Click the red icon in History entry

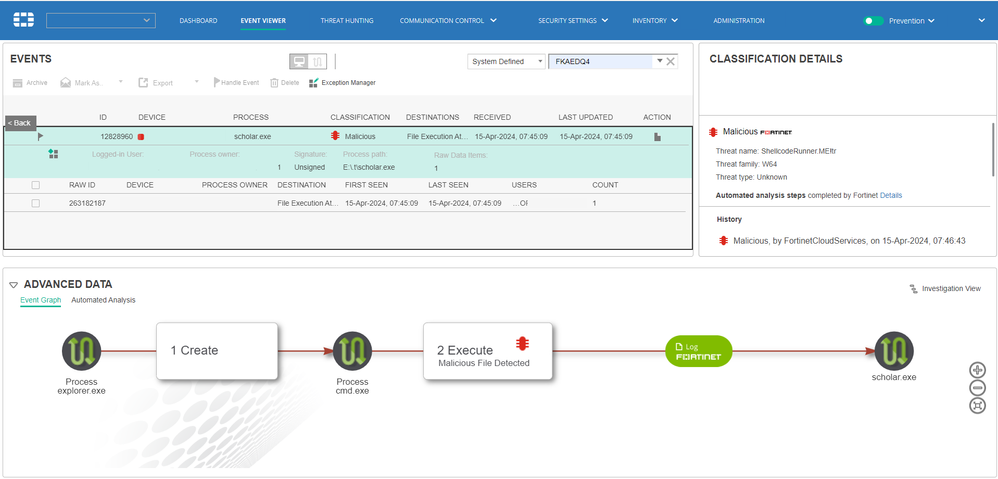[723, 241]
